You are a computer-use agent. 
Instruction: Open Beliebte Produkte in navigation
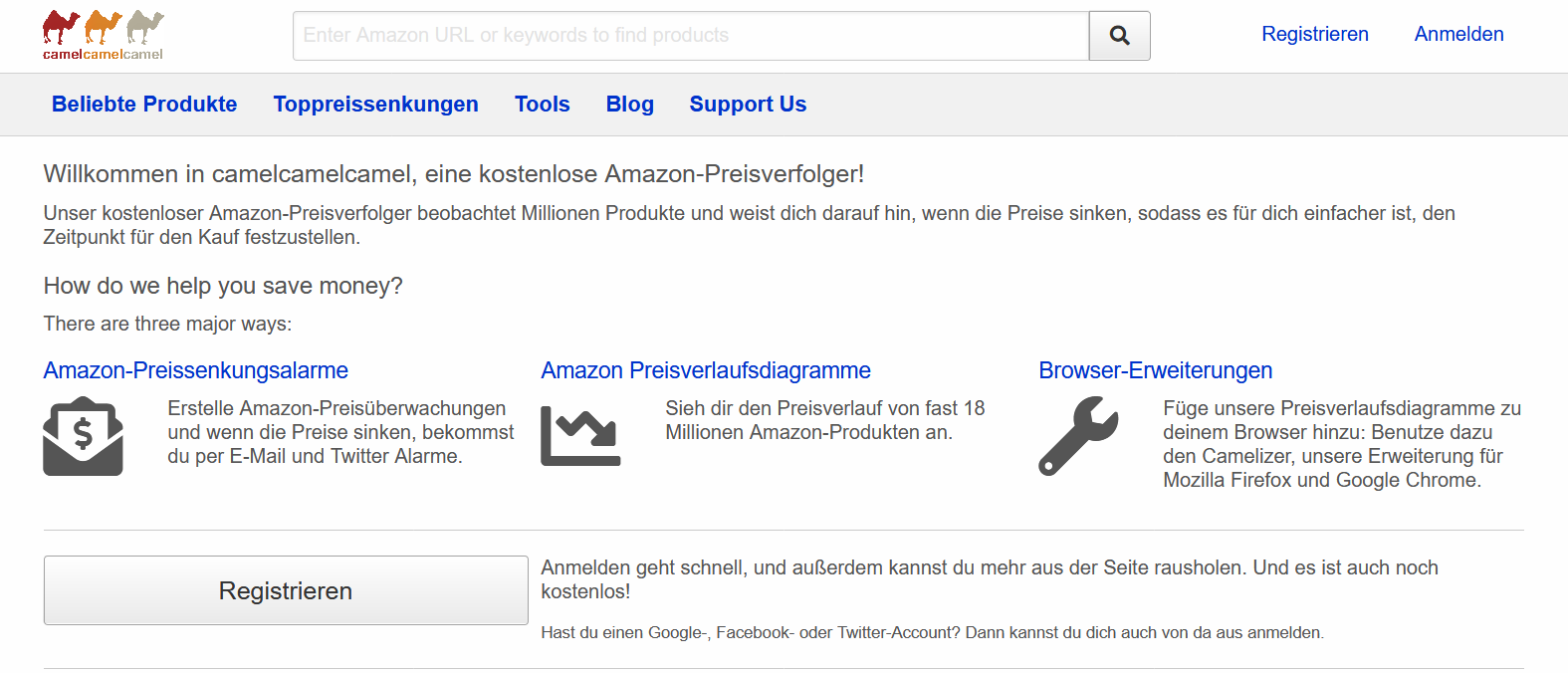144,105
